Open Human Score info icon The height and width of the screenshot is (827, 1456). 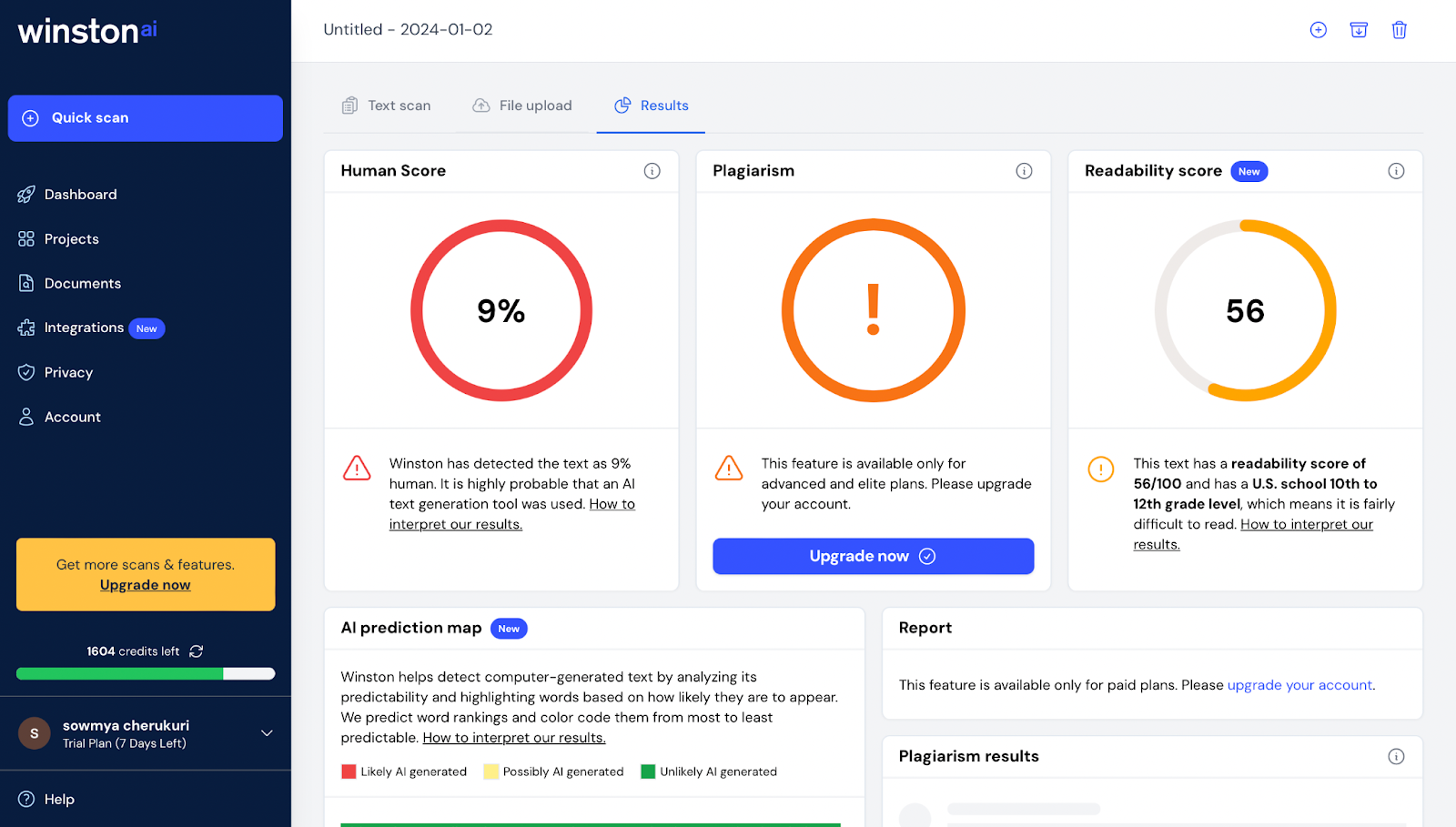652,171
